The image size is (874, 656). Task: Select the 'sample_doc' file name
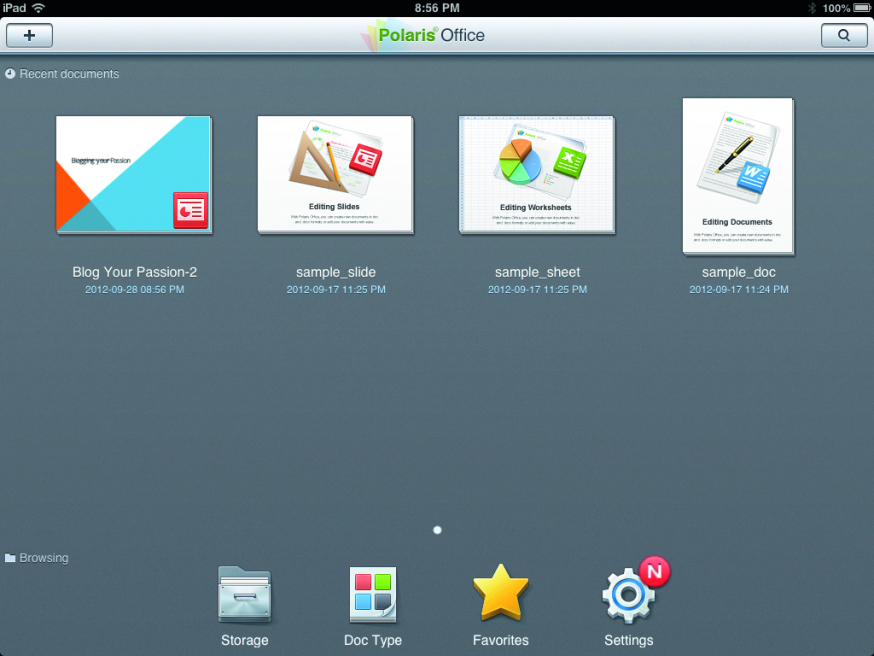[x=739, y=272]
